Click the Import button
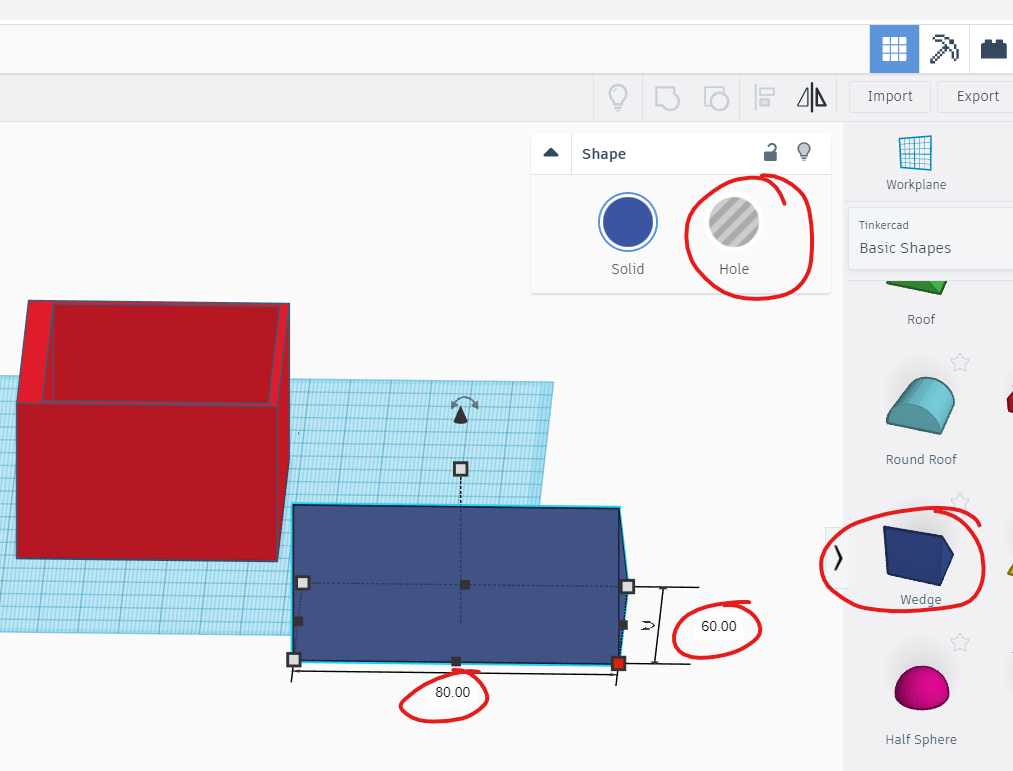 click(890, 96)
